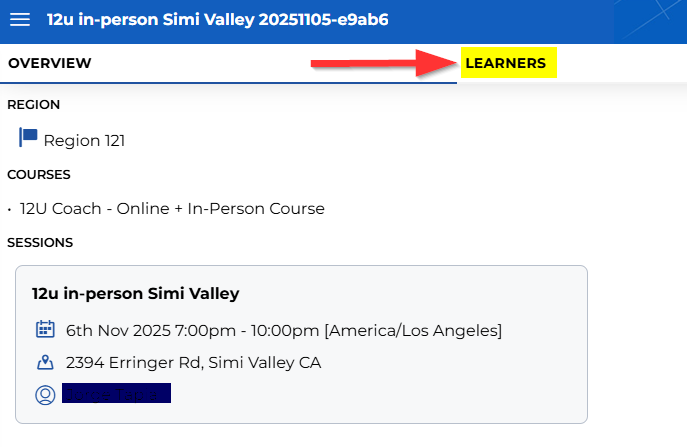Viewport: 687px width, 447px height.
Task: Click the bullet before the 12U Coach course
Action: point(9,210)
